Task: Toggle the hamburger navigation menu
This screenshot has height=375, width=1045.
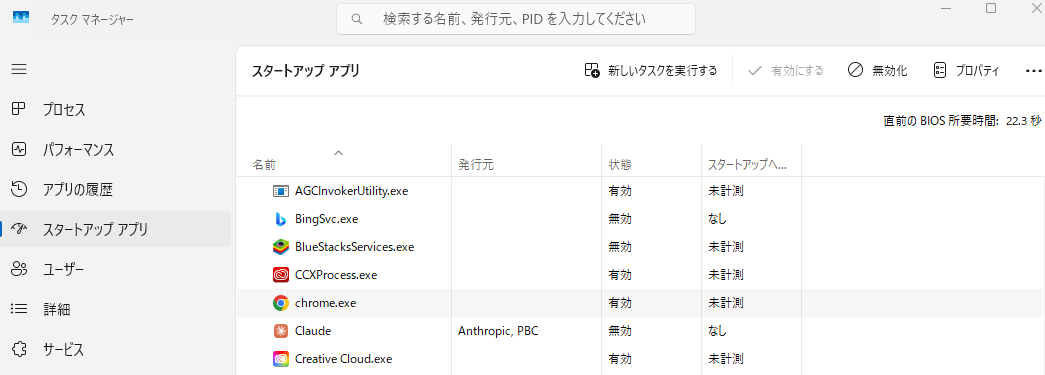Action: 19,69
